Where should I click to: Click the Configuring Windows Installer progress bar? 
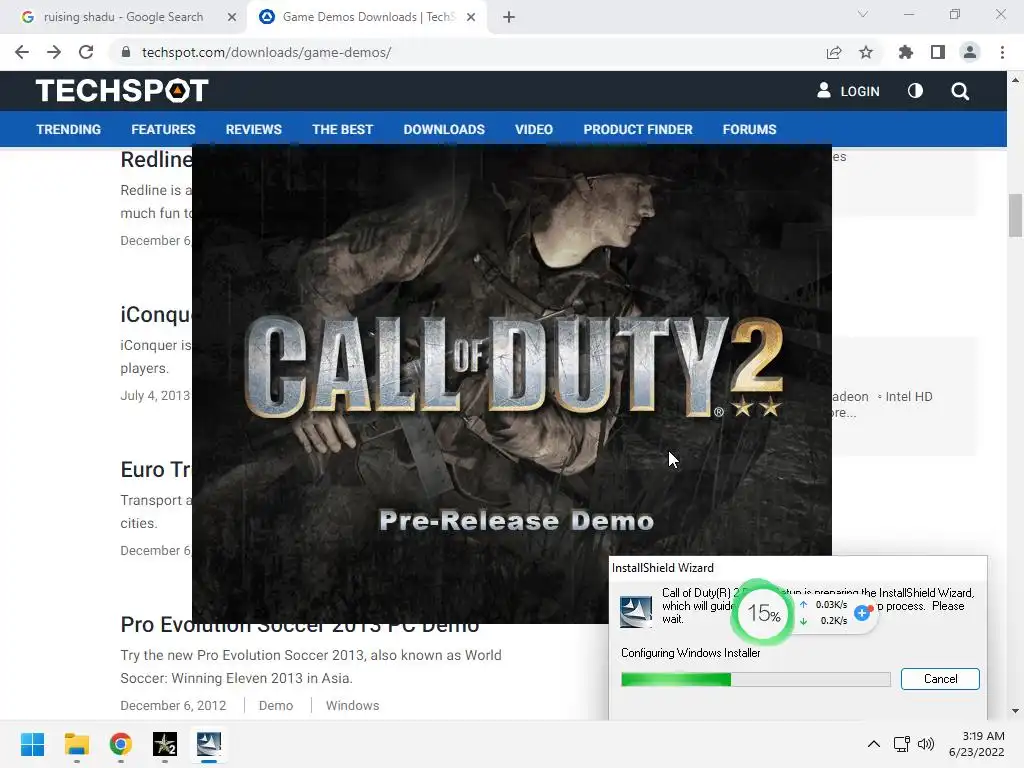(x=756, y=679)
